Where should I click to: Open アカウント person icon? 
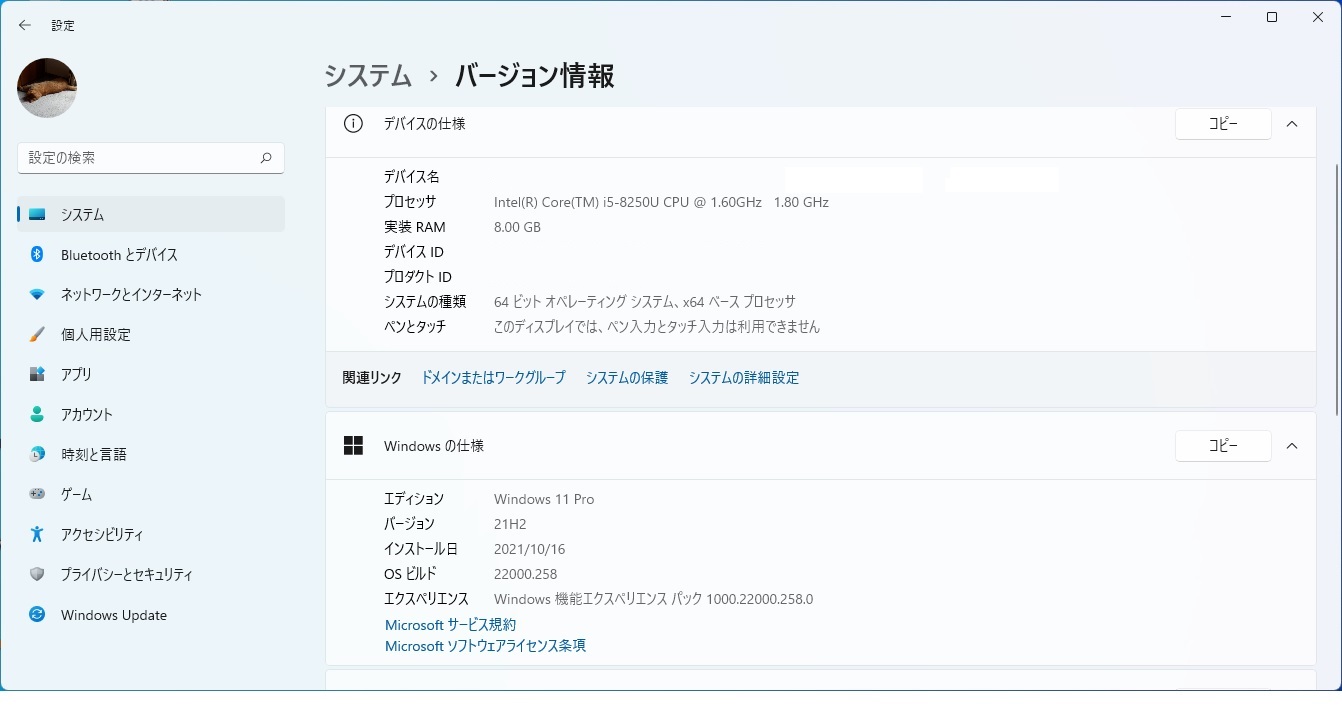click(x=37, y=415)
